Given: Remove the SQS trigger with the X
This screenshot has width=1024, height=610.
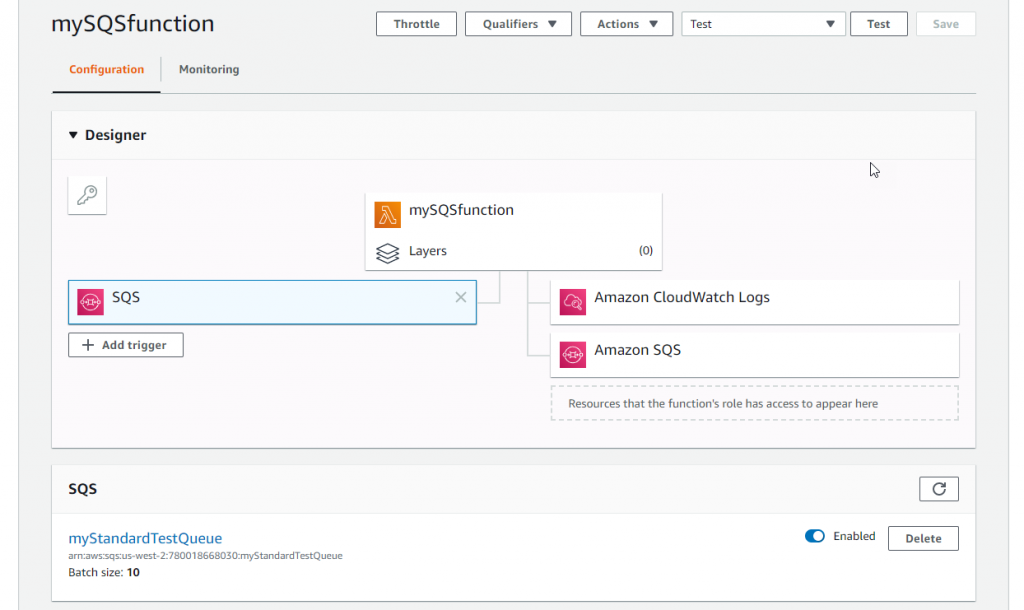Looking at the screenshot, I should 461,297.
